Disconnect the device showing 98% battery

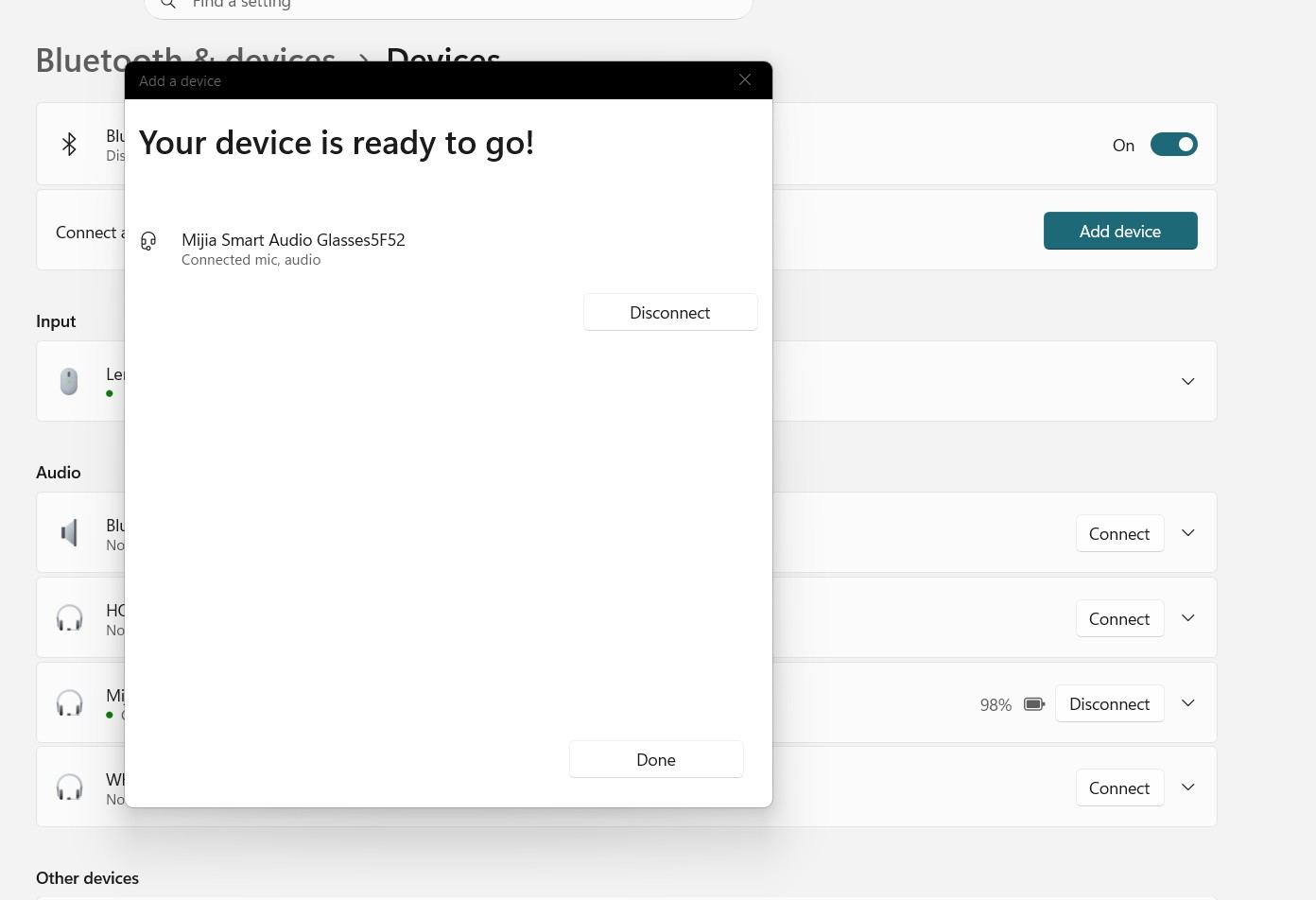[x=1109, y=703]
